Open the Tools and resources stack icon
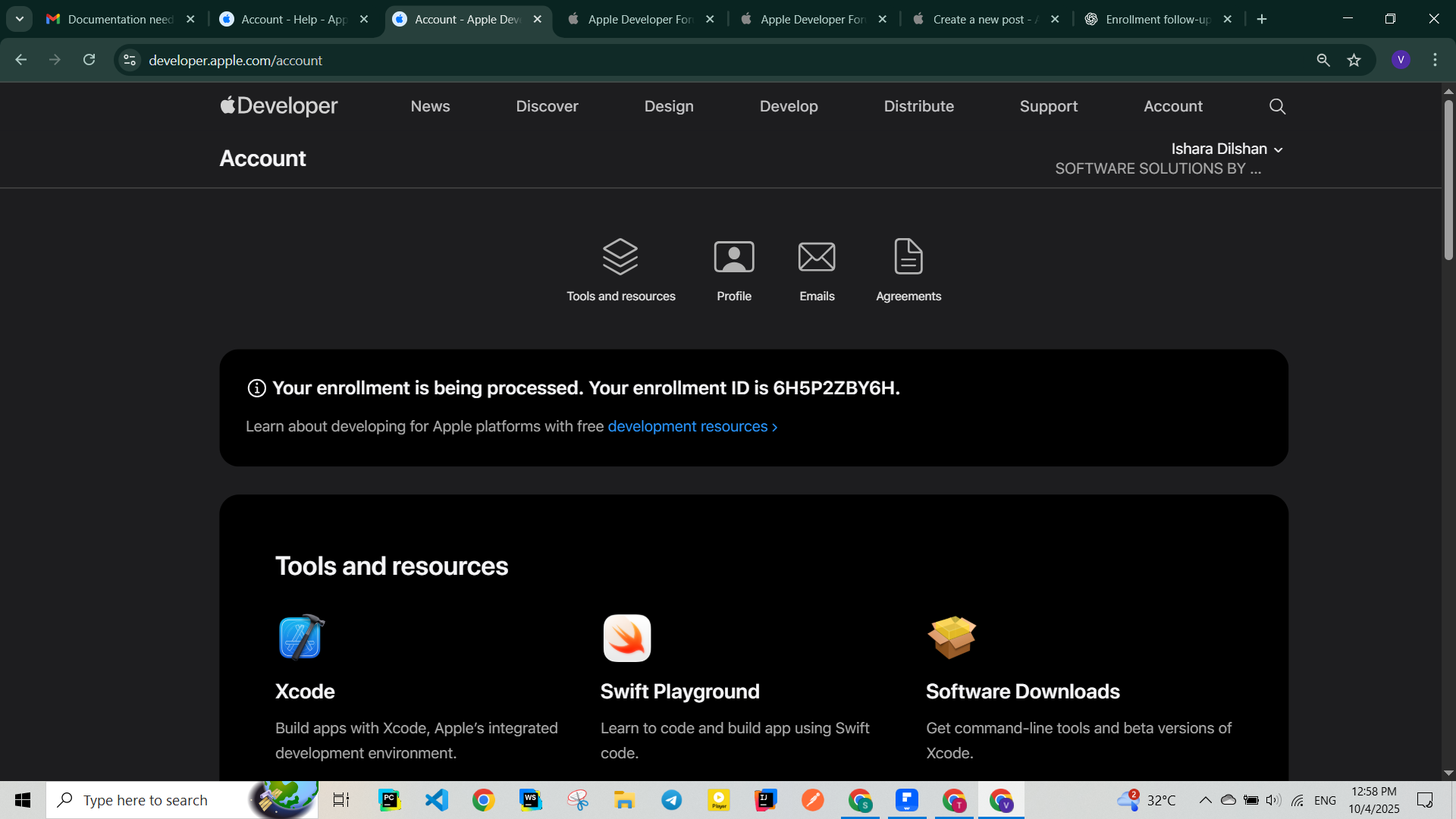The width and height of the screenshot is (1456, 819). click(620, 257)
